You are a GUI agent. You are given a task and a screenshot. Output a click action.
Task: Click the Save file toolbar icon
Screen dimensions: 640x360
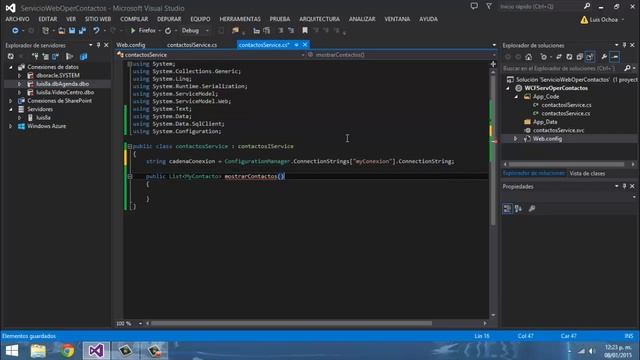pos(72,31)
